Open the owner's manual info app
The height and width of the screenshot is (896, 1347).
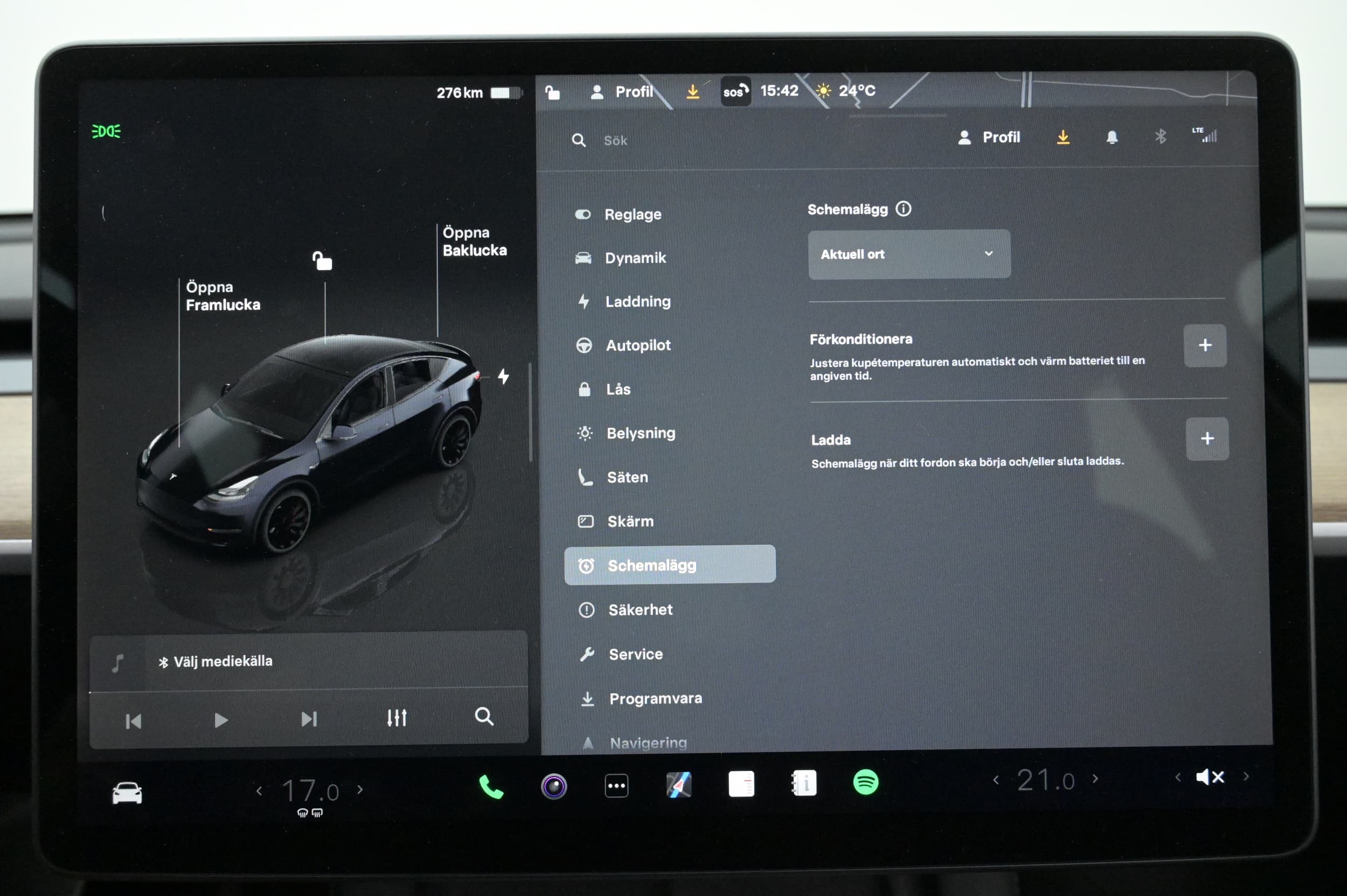tap(803, 783)
